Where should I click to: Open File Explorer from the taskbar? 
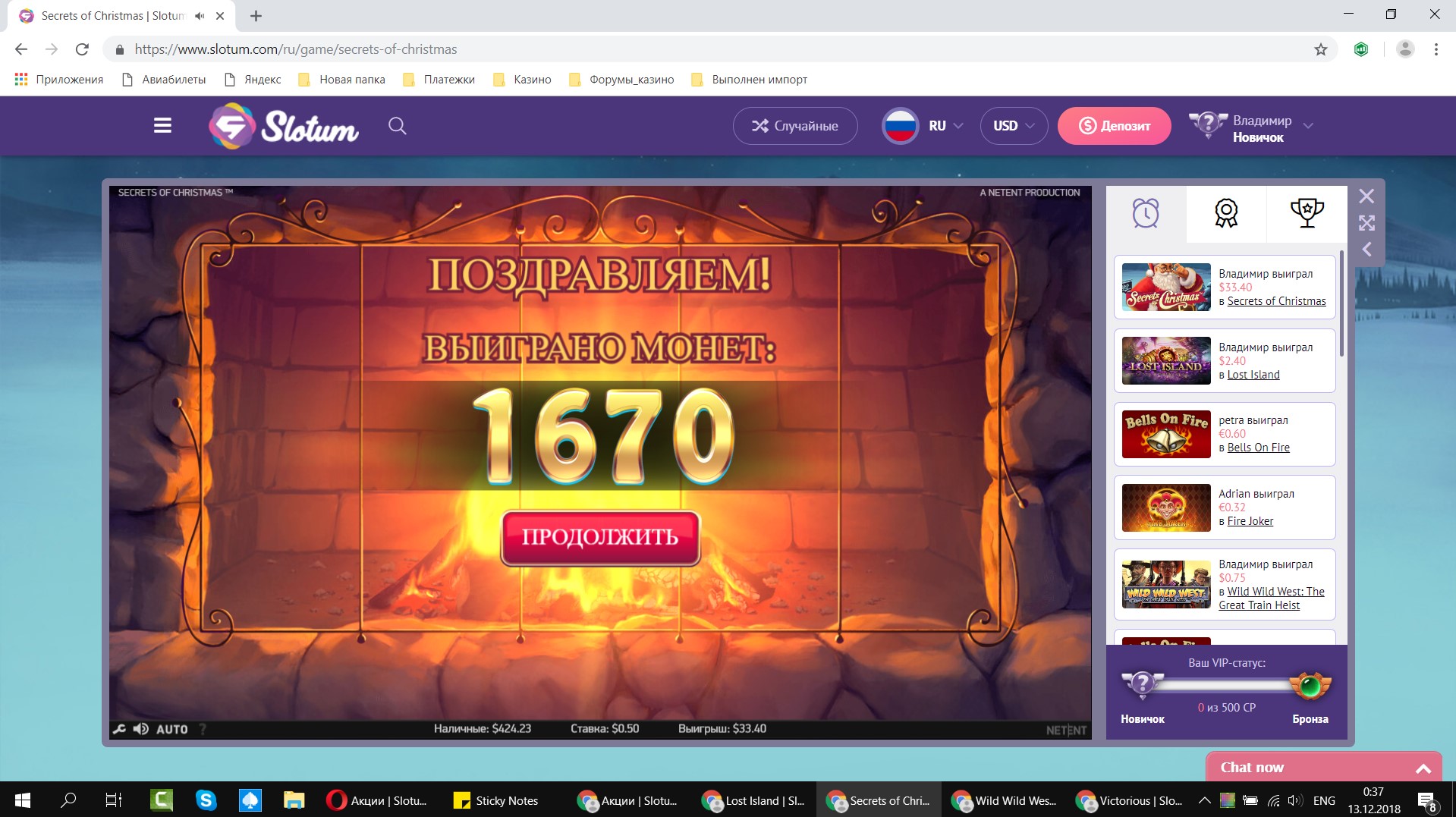(x=294, y=800)
